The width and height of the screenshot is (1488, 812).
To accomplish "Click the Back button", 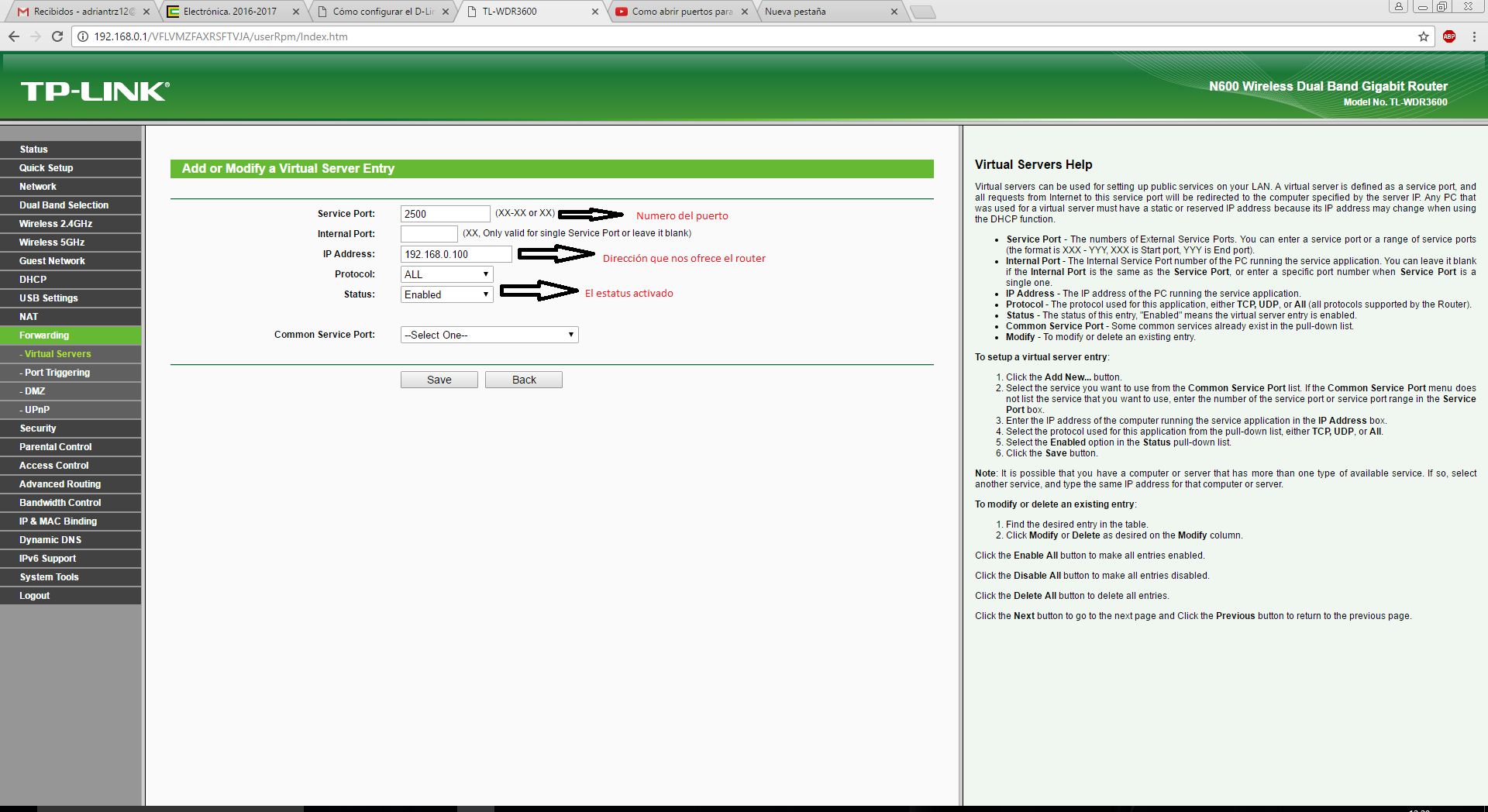I will pos(524,380).
